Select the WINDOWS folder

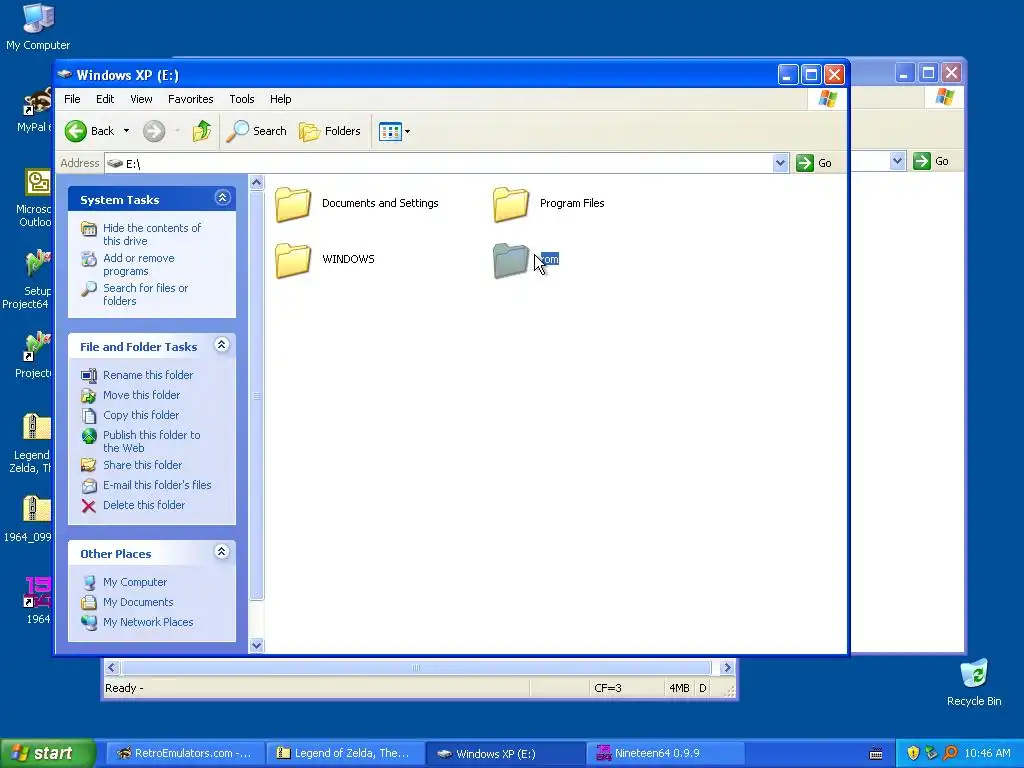pyautogui.click(x=325, y=260)
